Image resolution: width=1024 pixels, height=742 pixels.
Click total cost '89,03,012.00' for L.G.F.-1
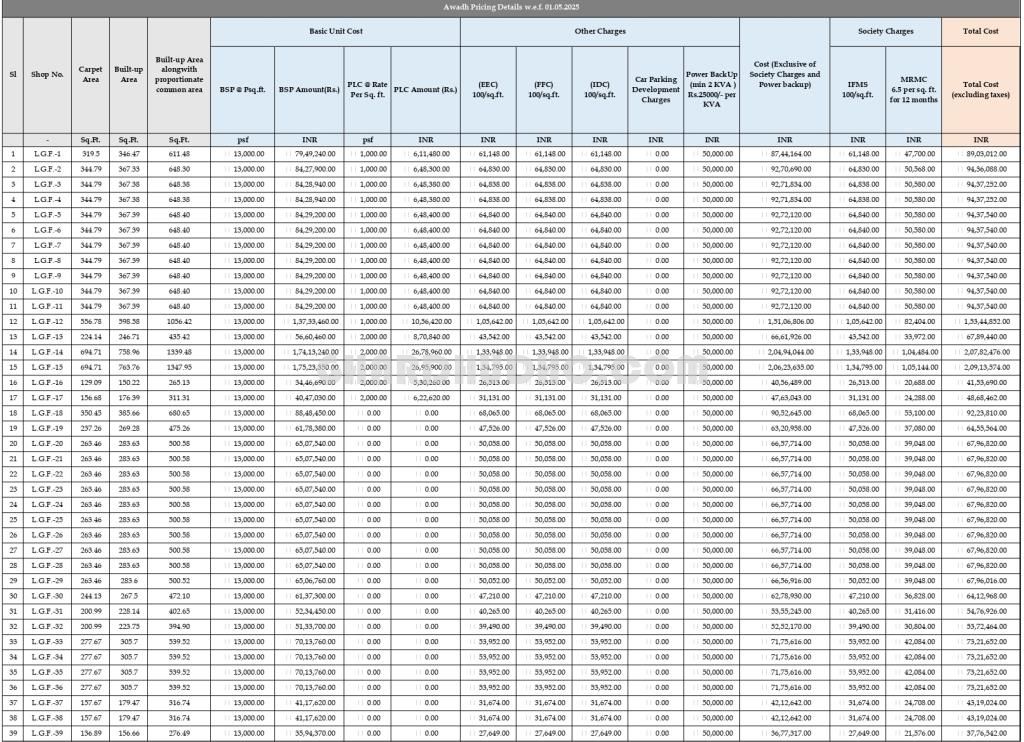coord(980,154)
